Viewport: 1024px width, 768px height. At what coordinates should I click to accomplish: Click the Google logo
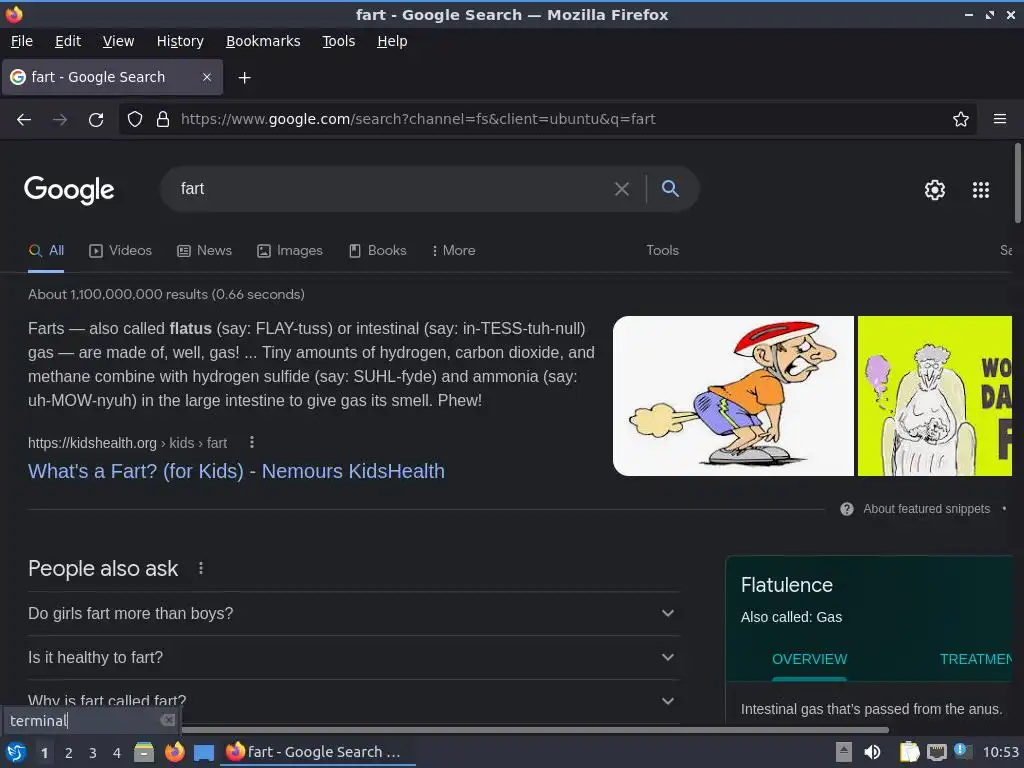pyautogui.click(x=69, y=190)
